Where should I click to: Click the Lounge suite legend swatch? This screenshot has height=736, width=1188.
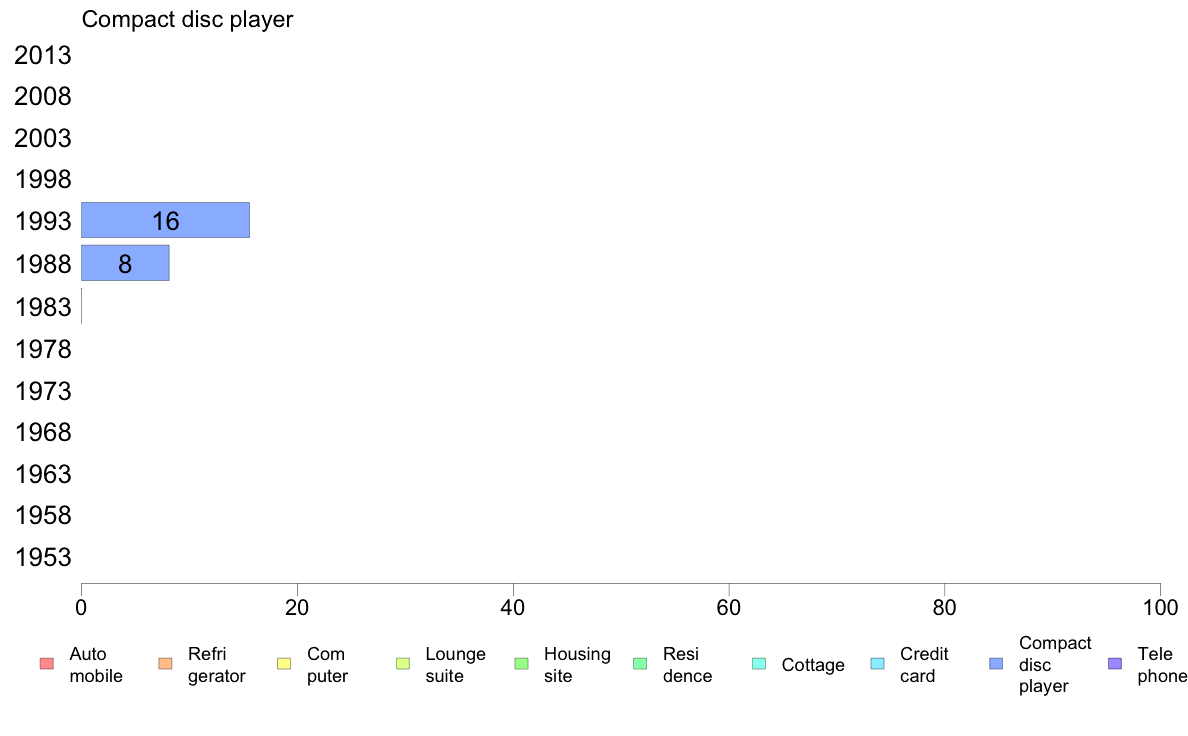[403, 664]
